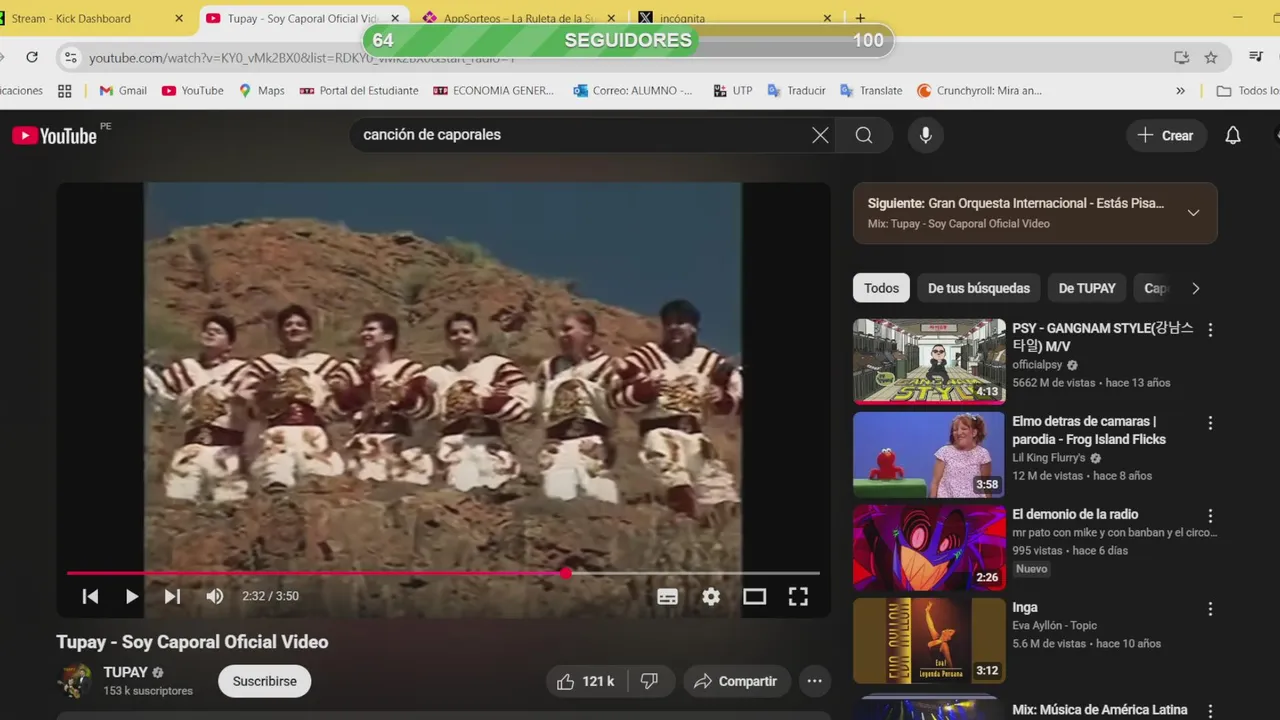Open the TUPAY channel name link
Image resolution: width=1280 pixels, height=720 pixels.
point(125,672)
